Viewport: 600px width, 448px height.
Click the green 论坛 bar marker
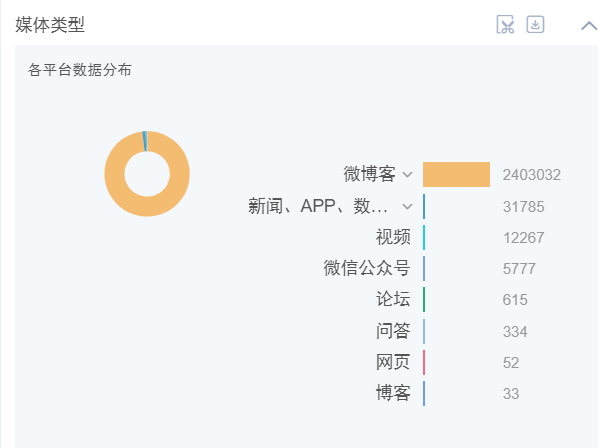pos(424,300)
